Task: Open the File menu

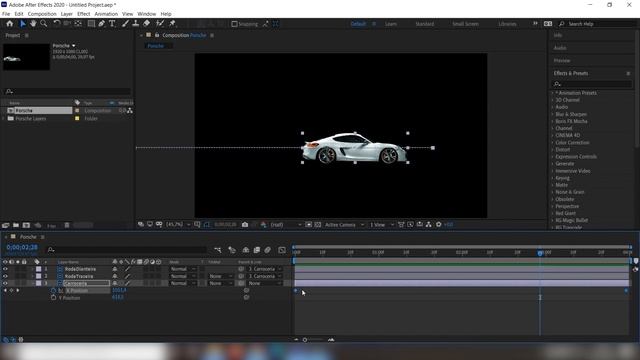Action: (6, 14)
